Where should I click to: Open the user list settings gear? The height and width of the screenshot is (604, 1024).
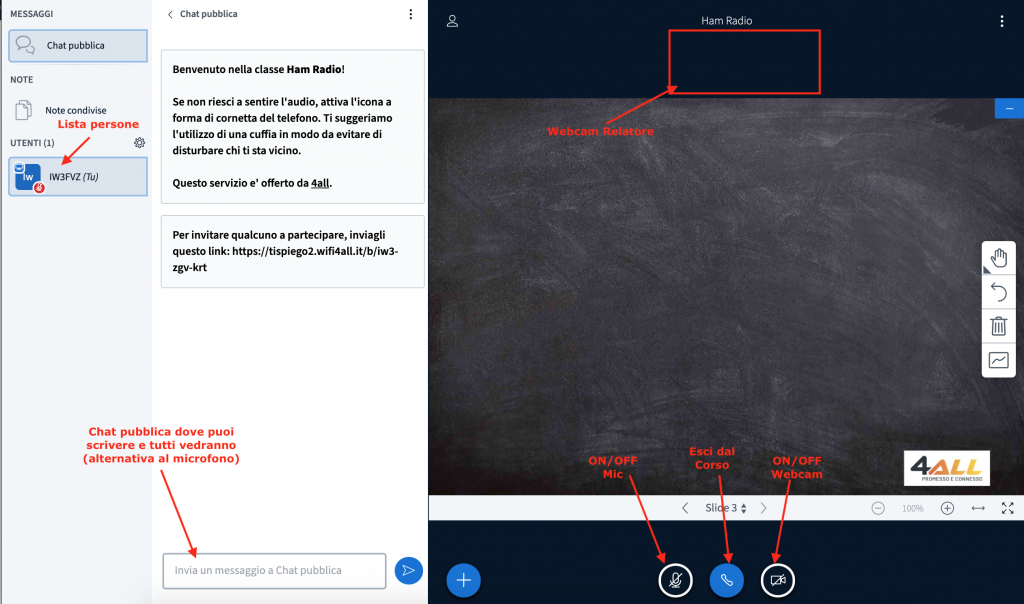tap(139, 142)
